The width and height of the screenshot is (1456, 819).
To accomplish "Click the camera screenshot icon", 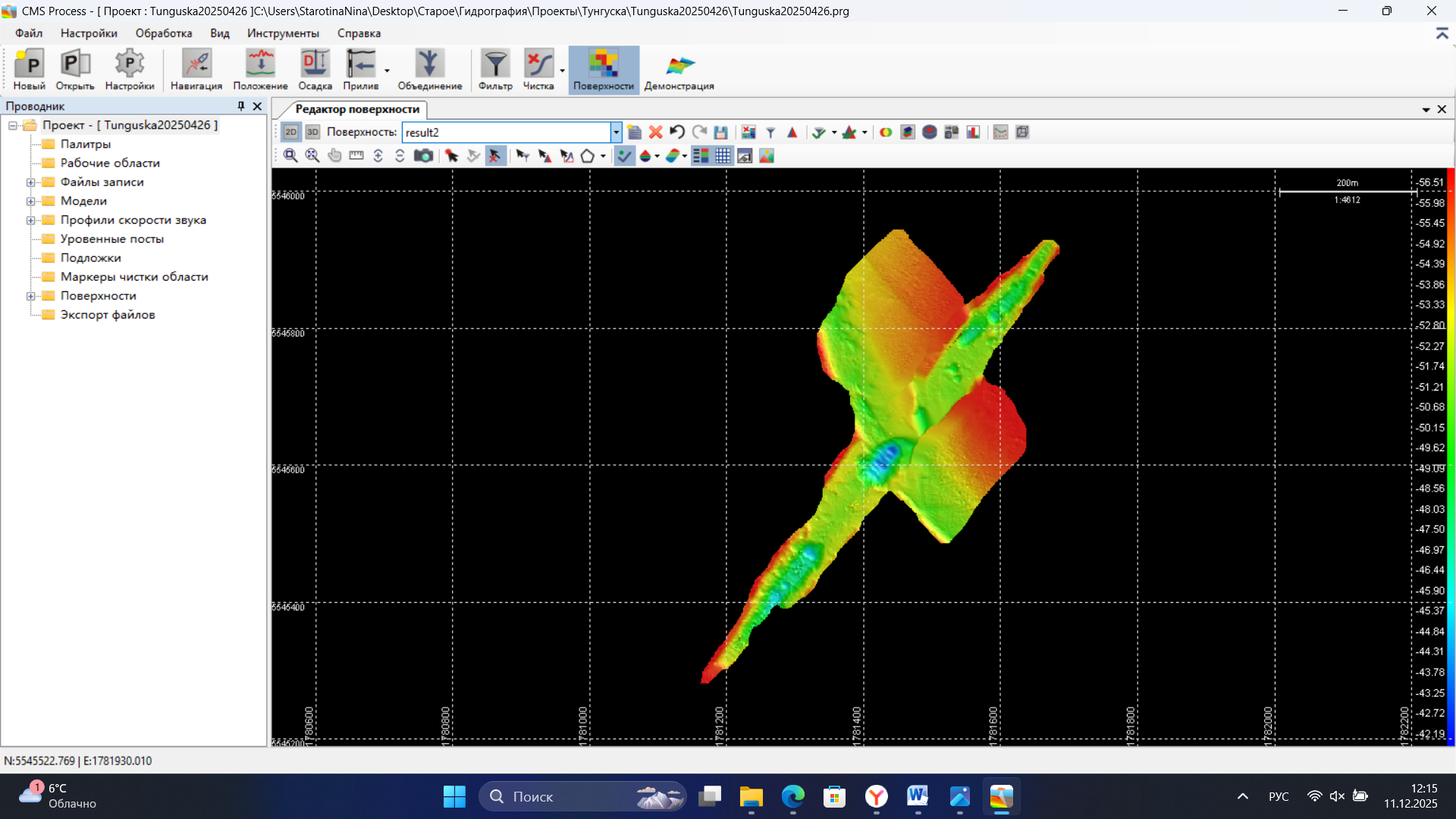I will 423,156.
